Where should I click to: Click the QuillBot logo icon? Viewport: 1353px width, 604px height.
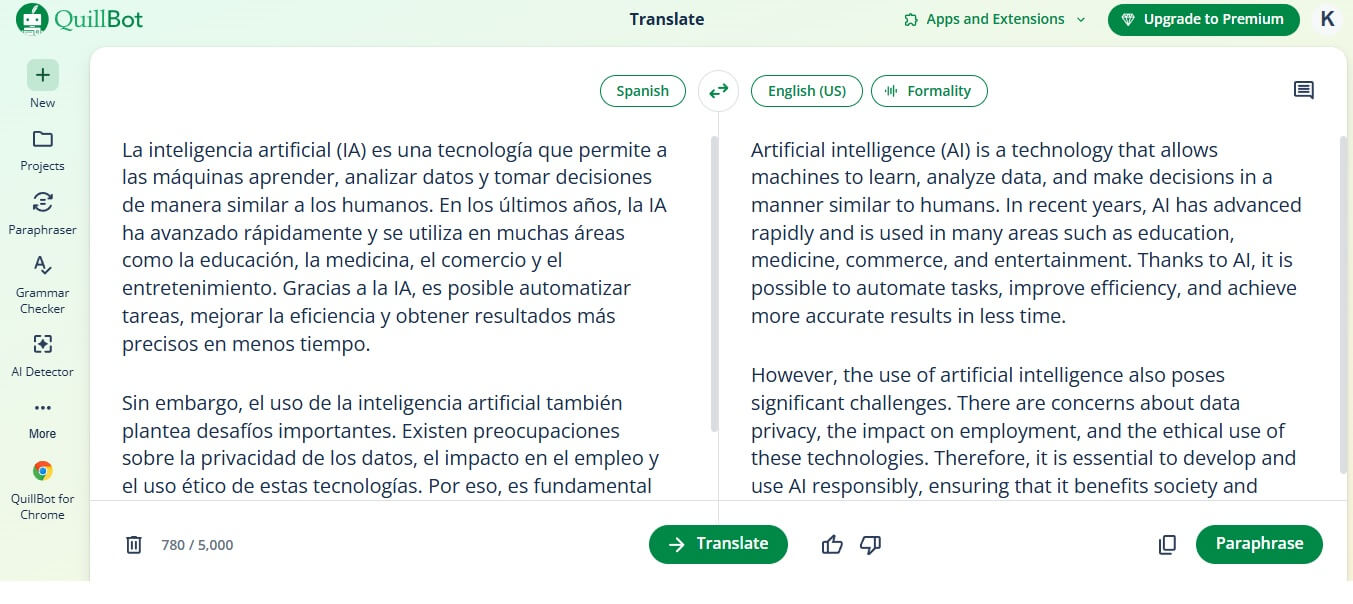coord(32,19)
